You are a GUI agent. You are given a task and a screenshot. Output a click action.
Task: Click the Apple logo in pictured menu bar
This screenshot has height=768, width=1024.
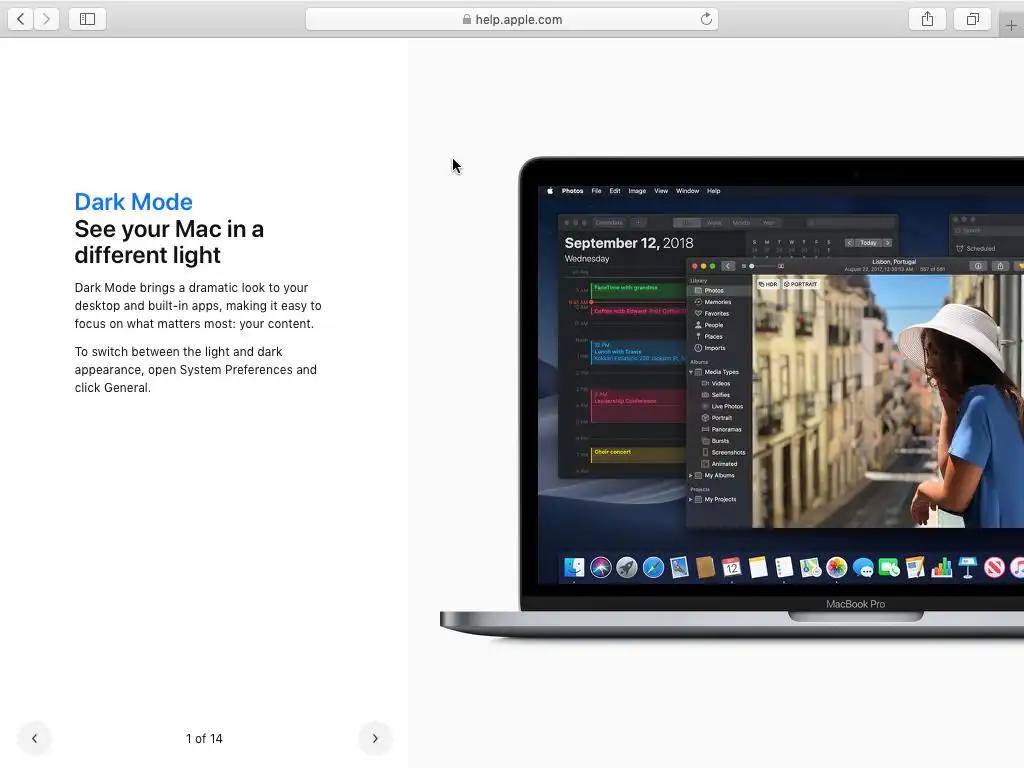pyautogui.click(x=550, y=191)
